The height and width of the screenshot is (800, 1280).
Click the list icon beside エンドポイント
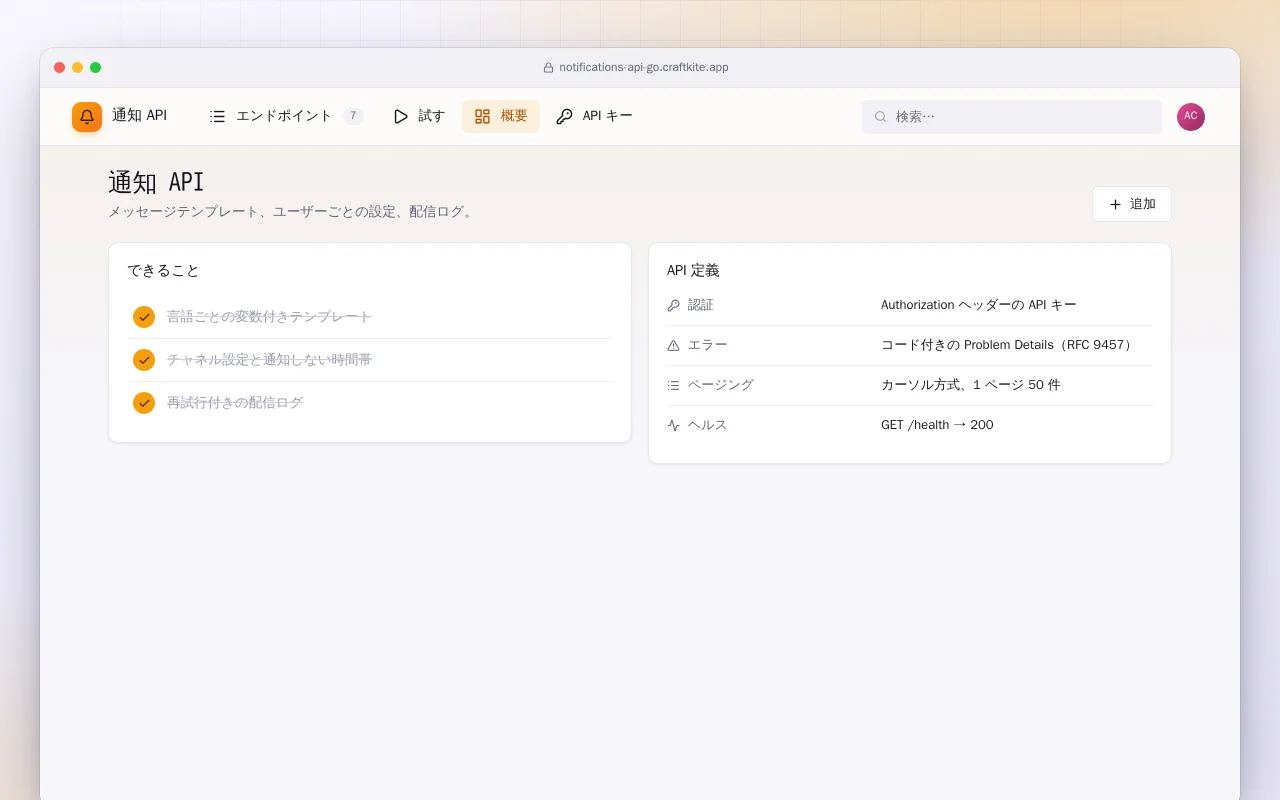click(x=217, y=116)
